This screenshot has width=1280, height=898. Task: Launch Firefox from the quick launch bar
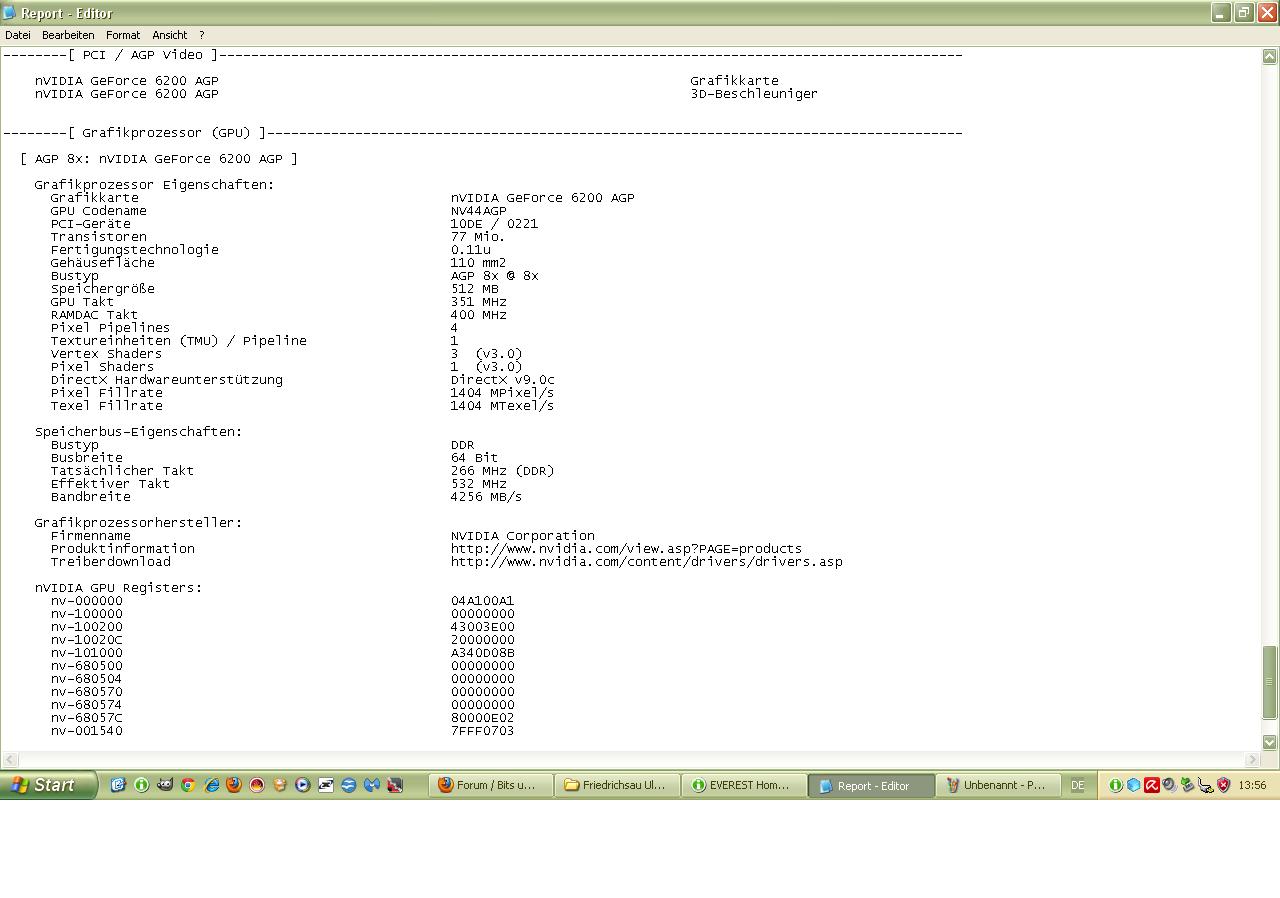(234, 785)
